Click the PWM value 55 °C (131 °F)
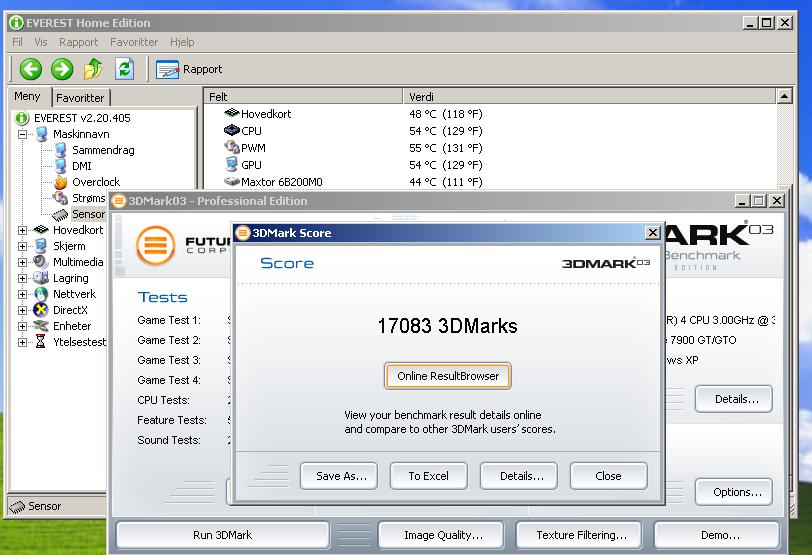The width and height of the screenshot is (812, 555). tap(446, 148)
